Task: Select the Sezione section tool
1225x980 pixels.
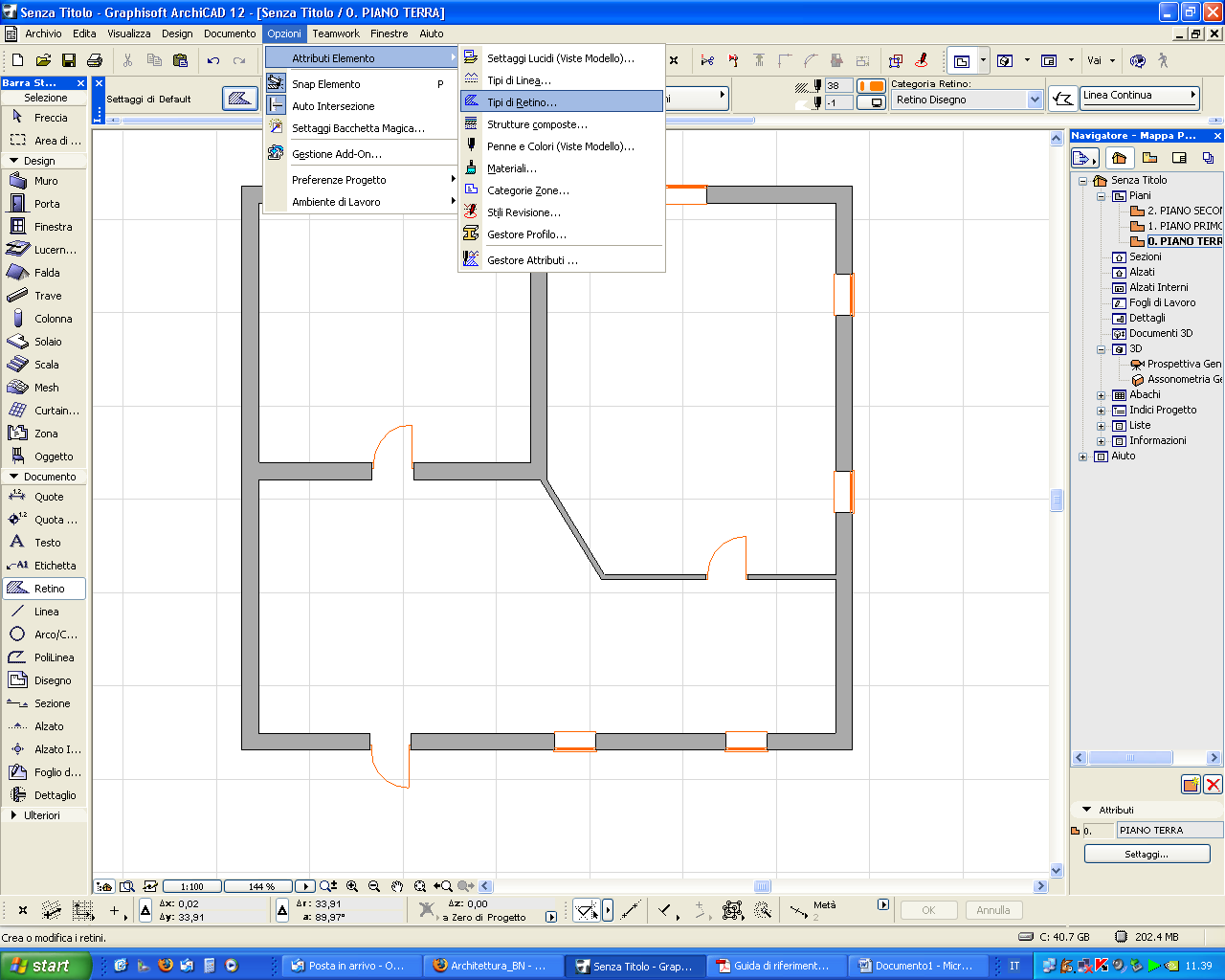Action: tap(44, 703)
